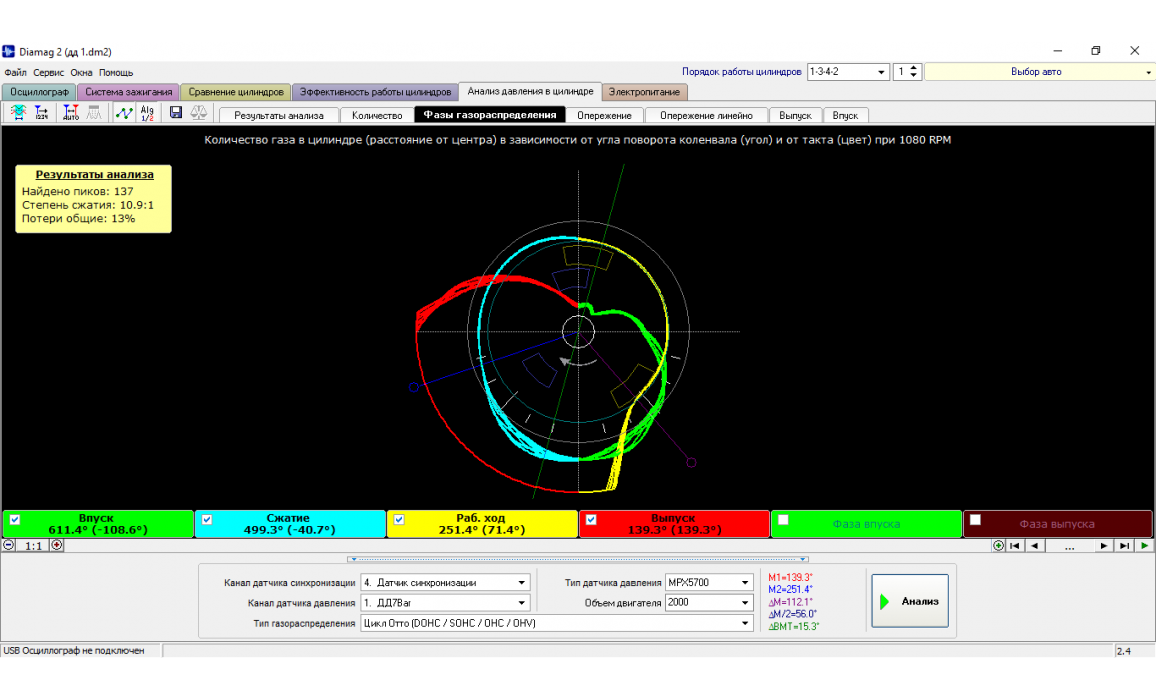Switch to the Система зажигания tab
This screenshot has width=1156, height=700.
[x=129, y=92]
